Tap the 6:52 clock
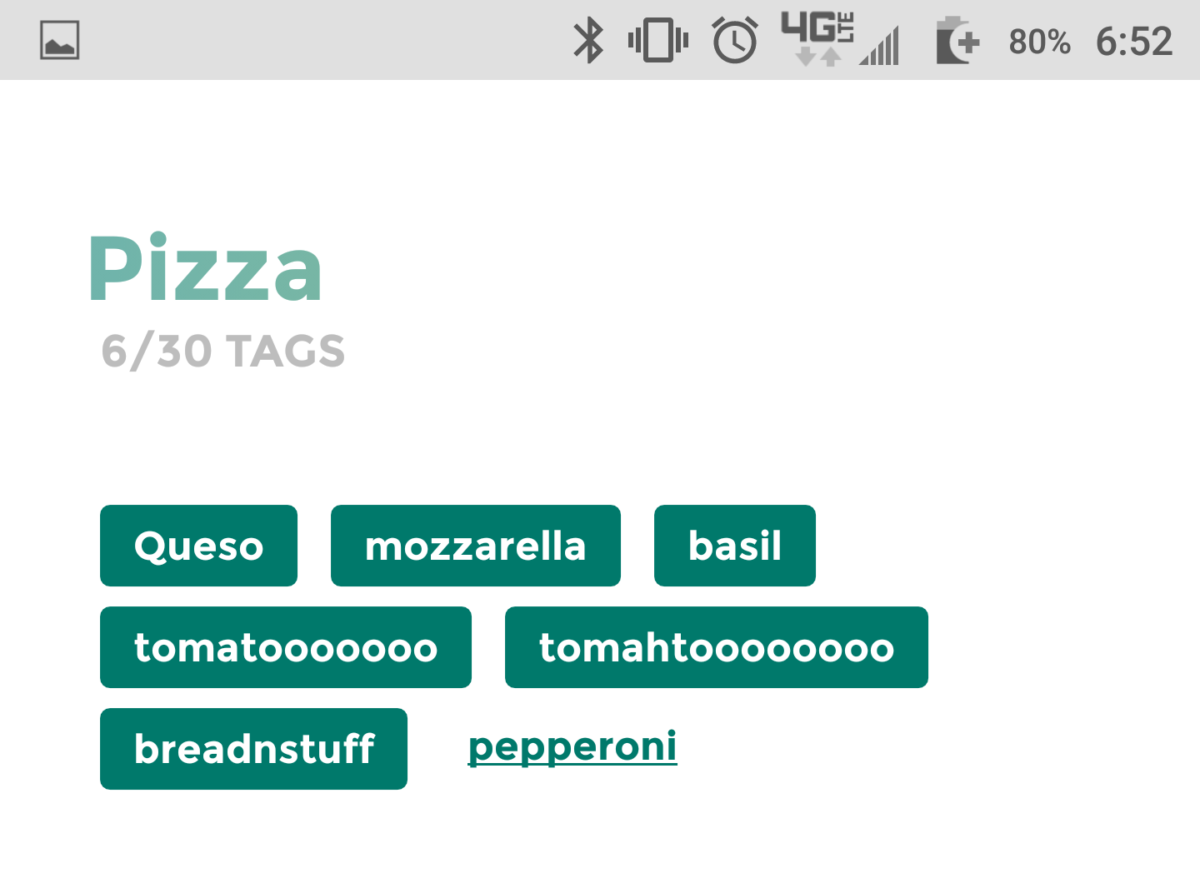 coord(1134,42)
